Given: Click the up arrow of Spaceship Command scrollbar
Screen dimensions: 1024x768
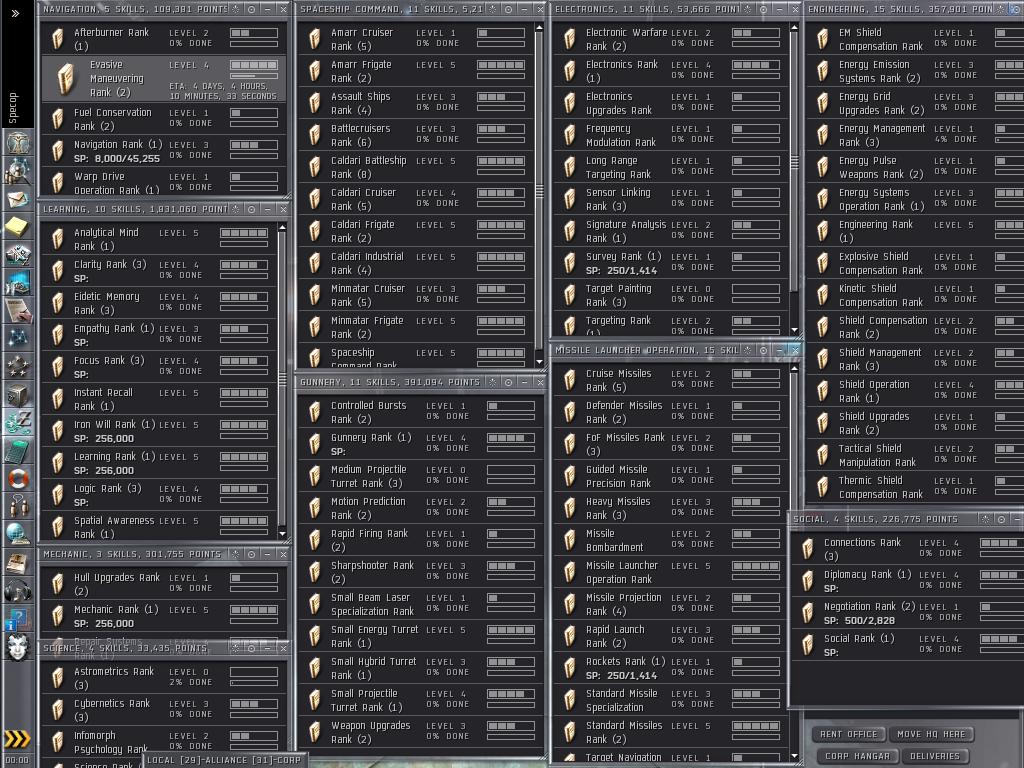Looking at the screenshot, I should click(539, 28).
